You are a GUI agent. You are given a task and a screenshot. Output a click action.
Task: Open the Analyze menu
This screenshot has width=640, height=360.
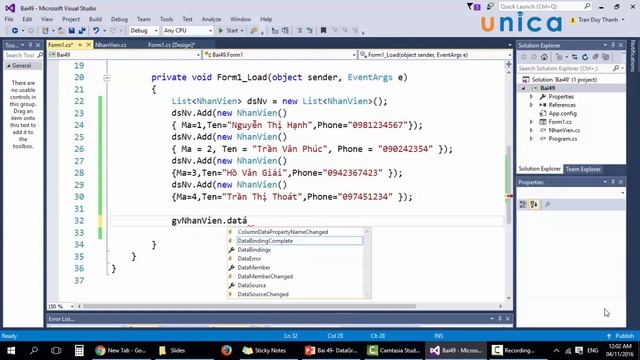pos(211,19)
